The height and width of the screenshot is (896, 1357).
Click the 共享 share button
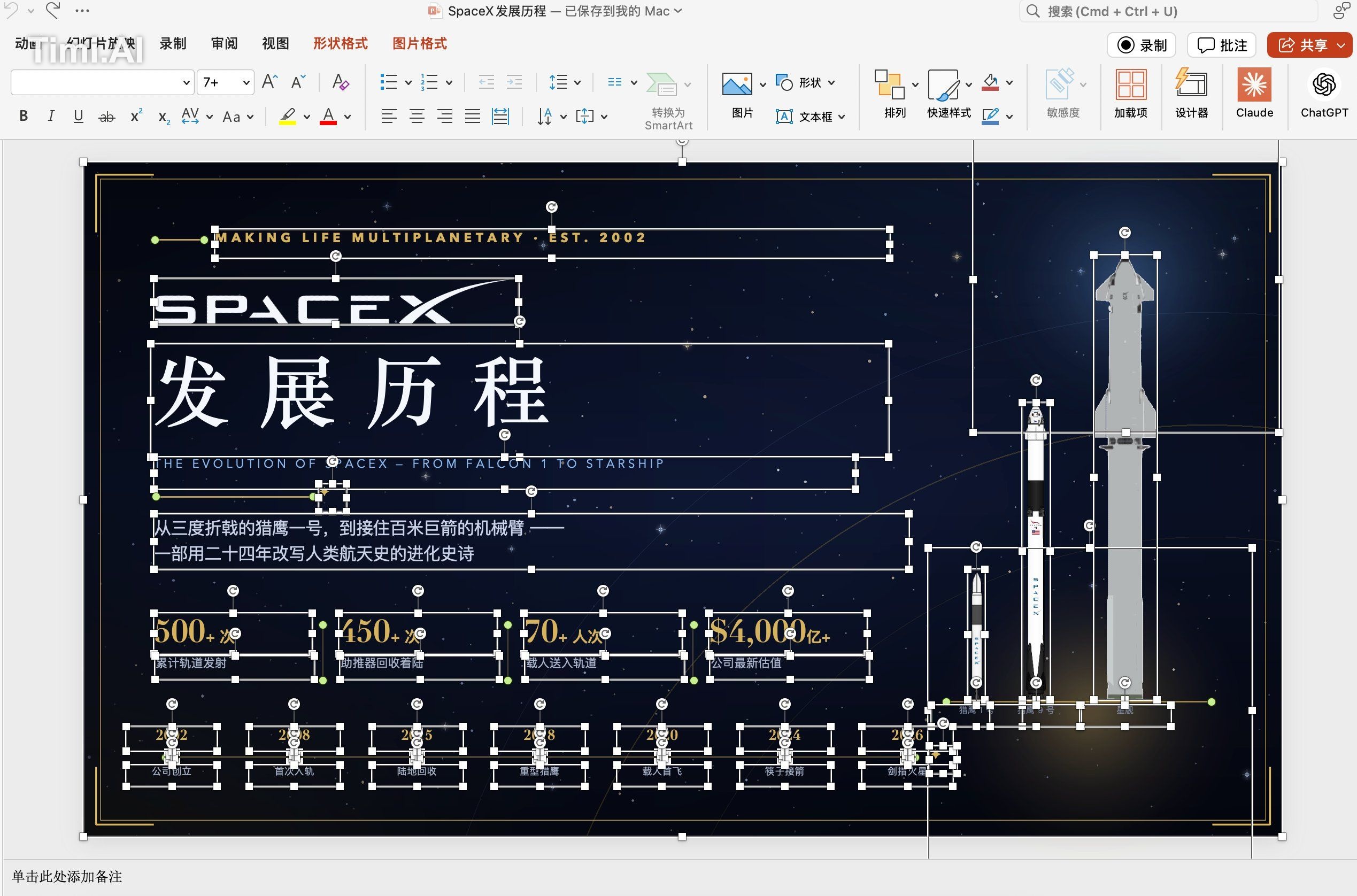(1309, 45)
